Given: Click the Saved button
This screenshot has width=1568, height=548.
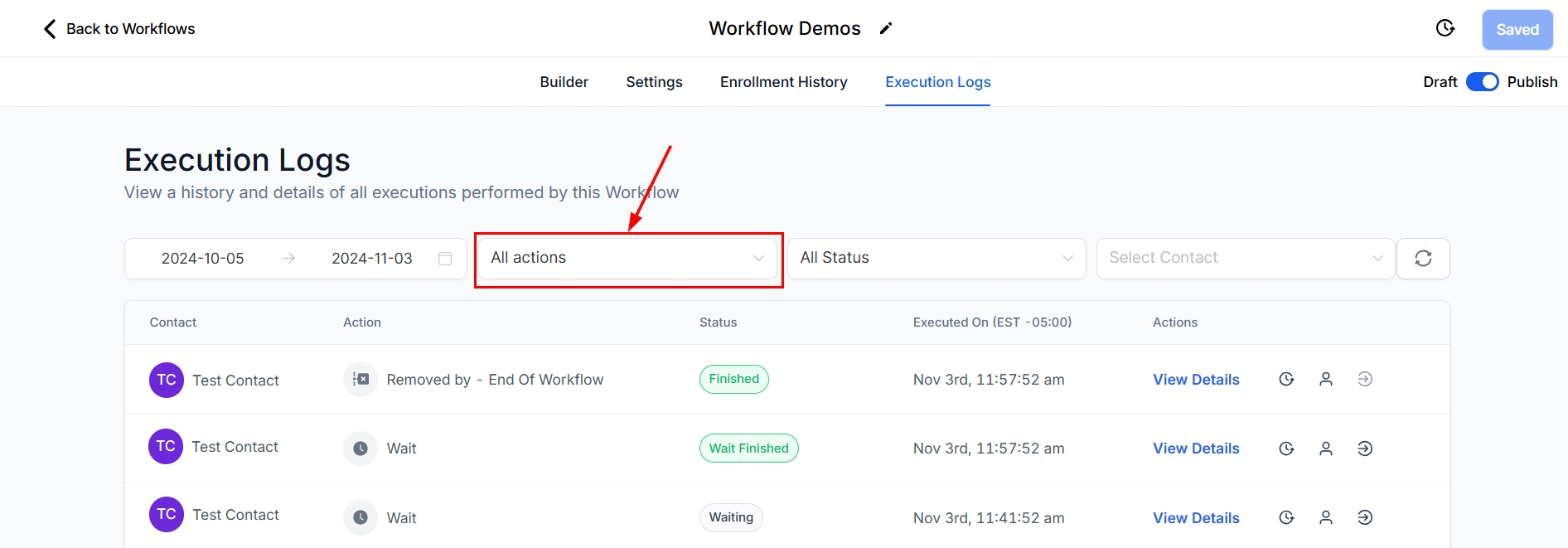Looking at the screenshot, I should tap(1517, 30).
